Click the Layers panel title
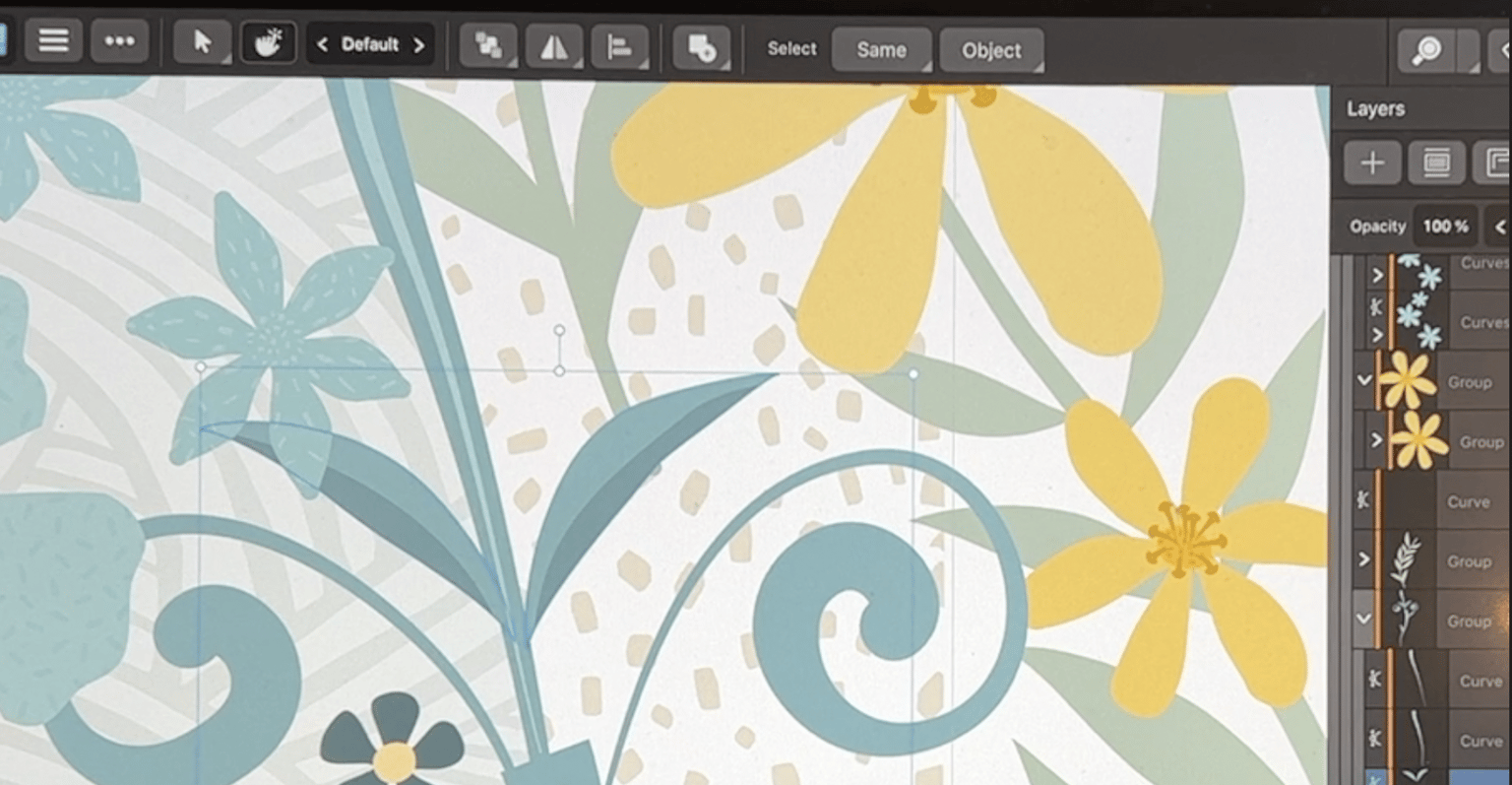 [1375, 109]
